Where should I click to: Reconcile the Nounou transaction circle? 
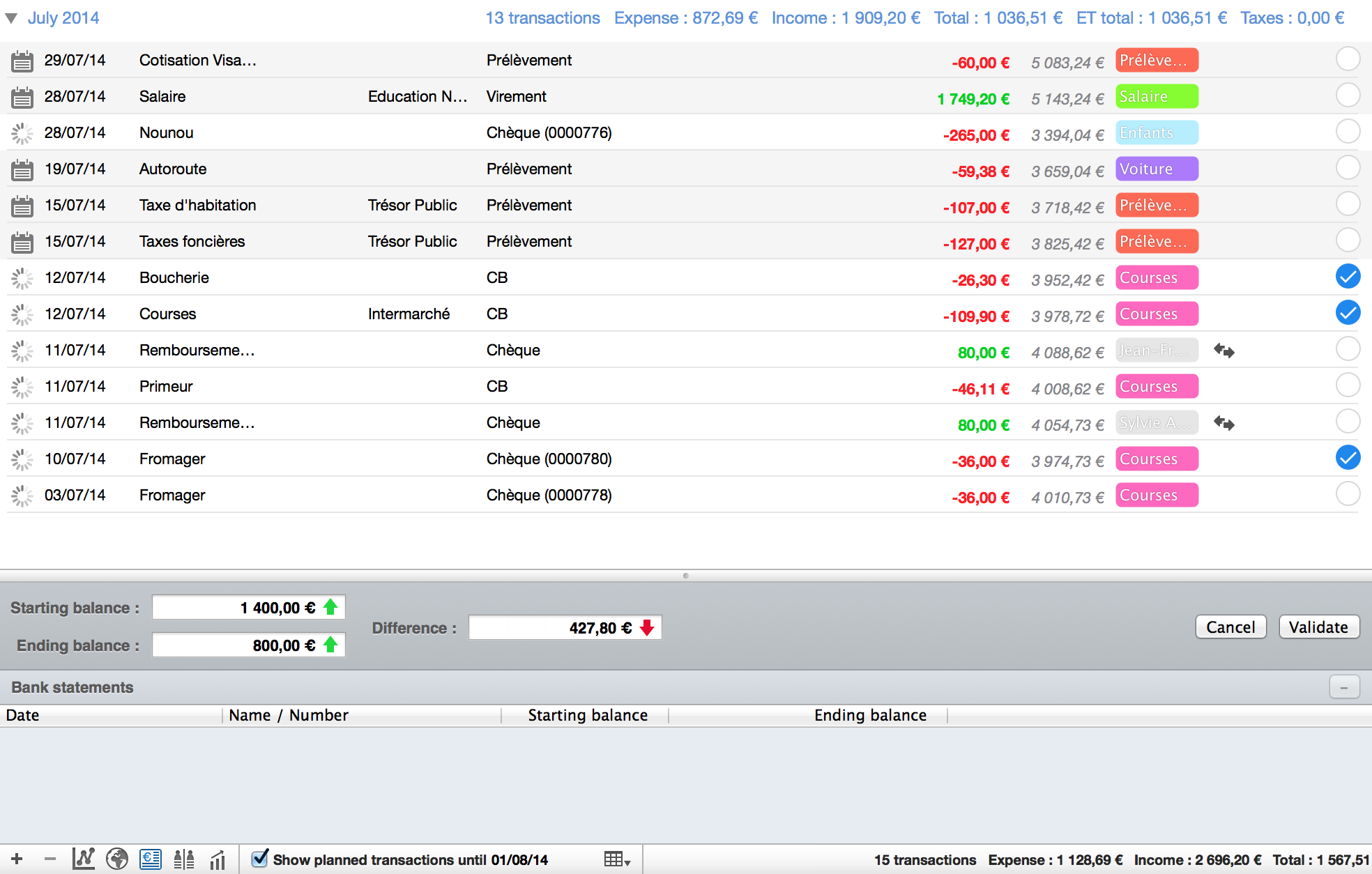coord(1348,131)
